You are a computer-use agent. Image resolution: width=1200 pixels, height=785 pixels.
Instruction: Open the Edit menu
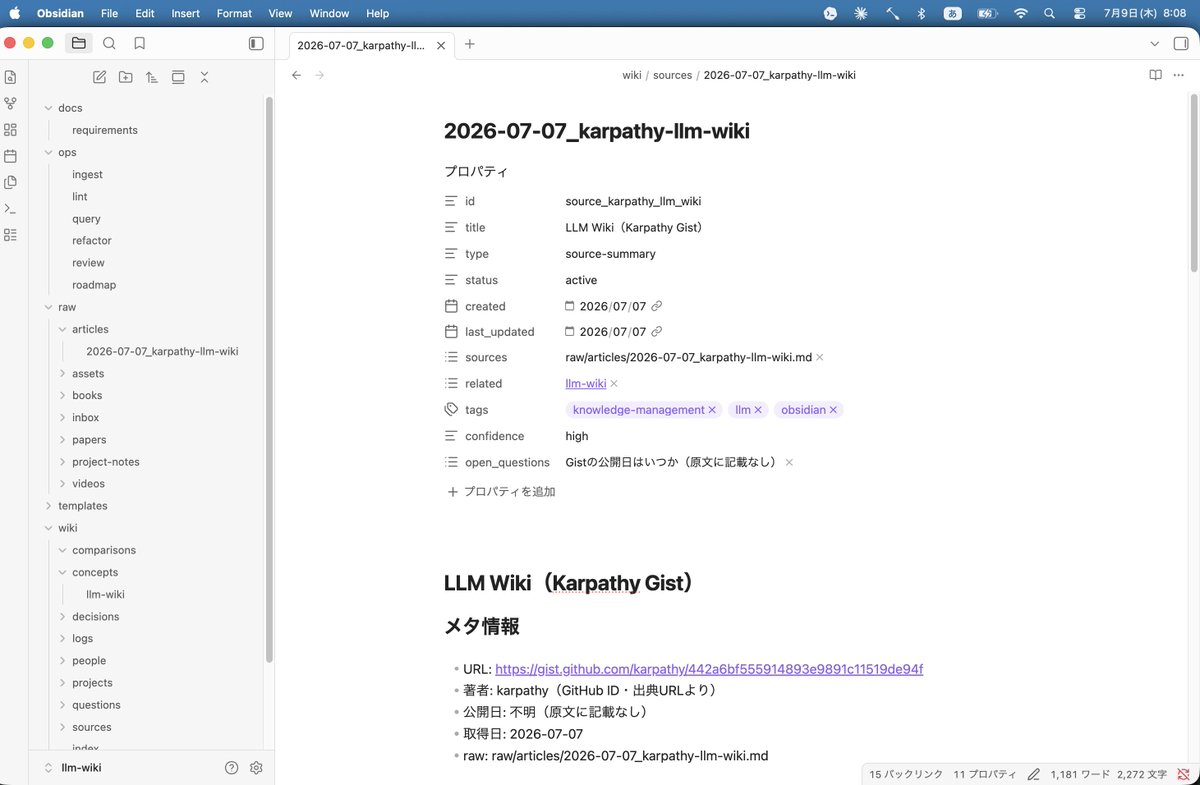pyautogui.click(x=145, y=14)
